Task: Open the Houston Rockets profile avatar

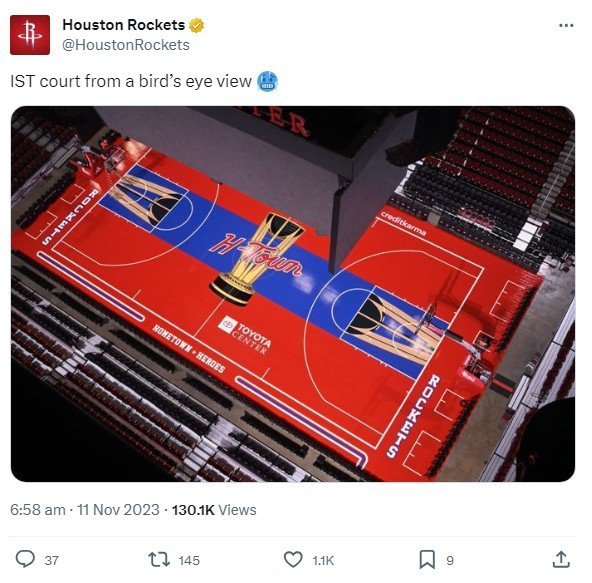Action: point(30,35)
